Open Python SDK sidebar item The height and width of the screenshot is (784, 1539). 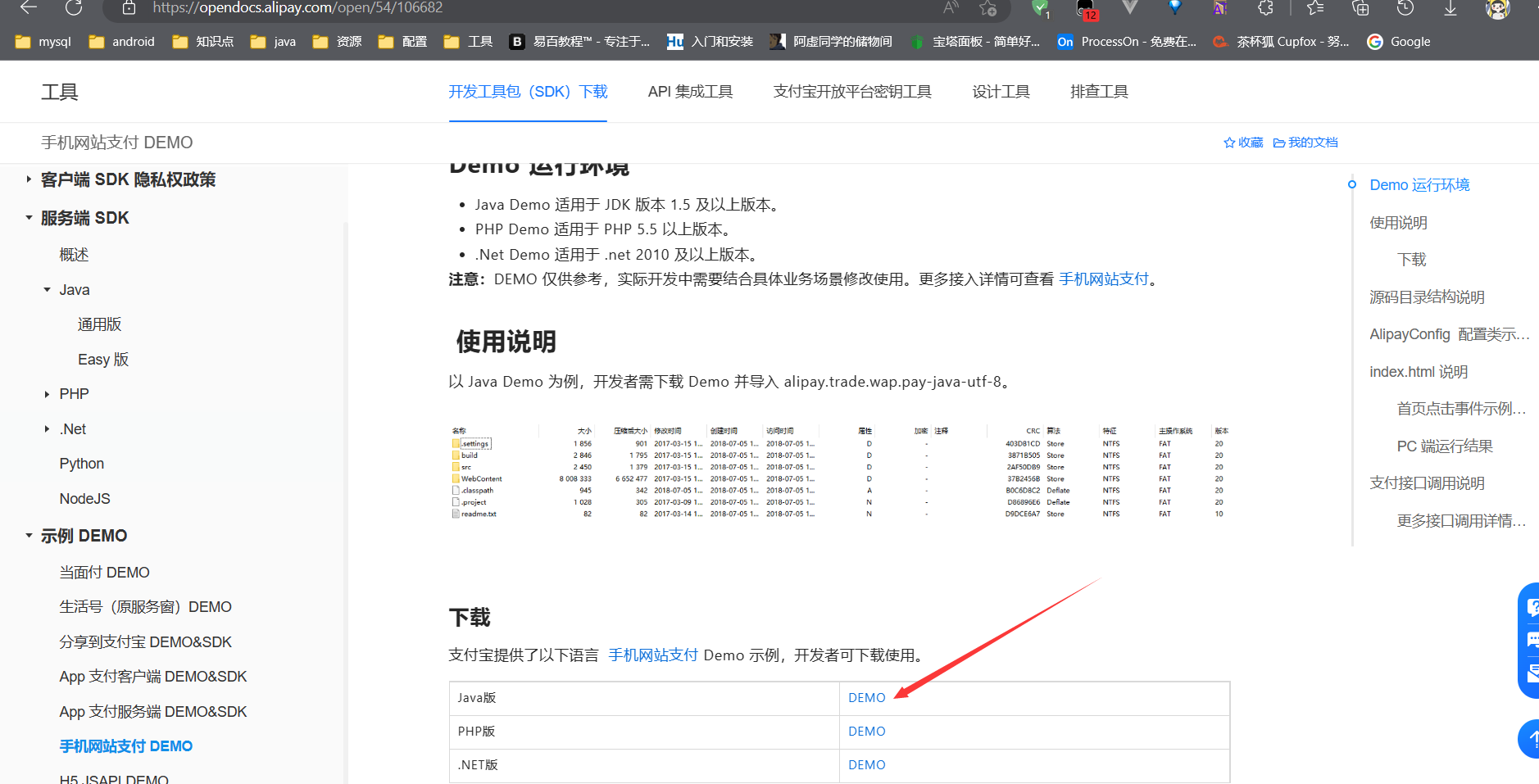coord(82,464)
